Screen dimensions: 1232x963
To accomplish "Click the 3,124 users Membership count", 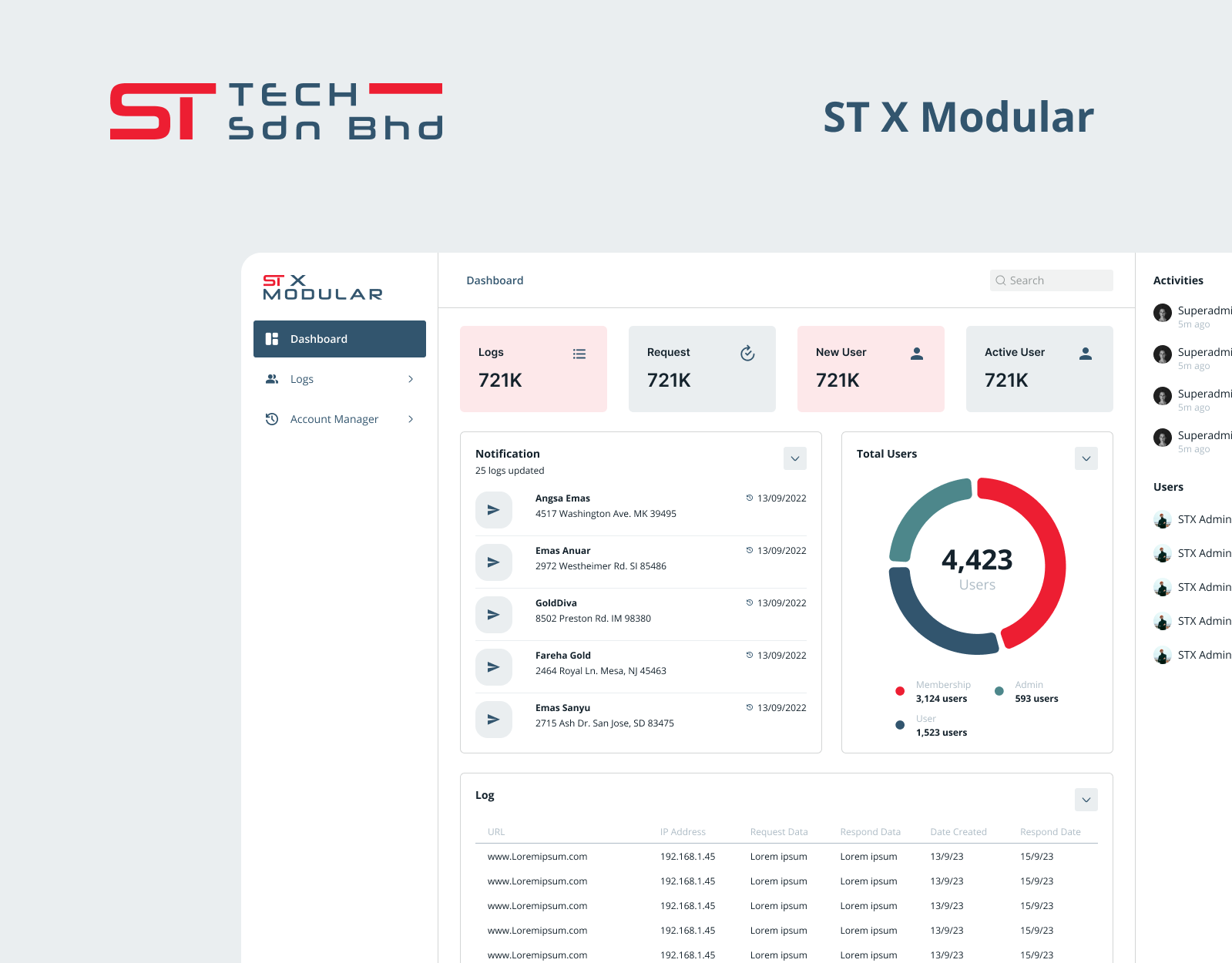I will tap(942, 699).
